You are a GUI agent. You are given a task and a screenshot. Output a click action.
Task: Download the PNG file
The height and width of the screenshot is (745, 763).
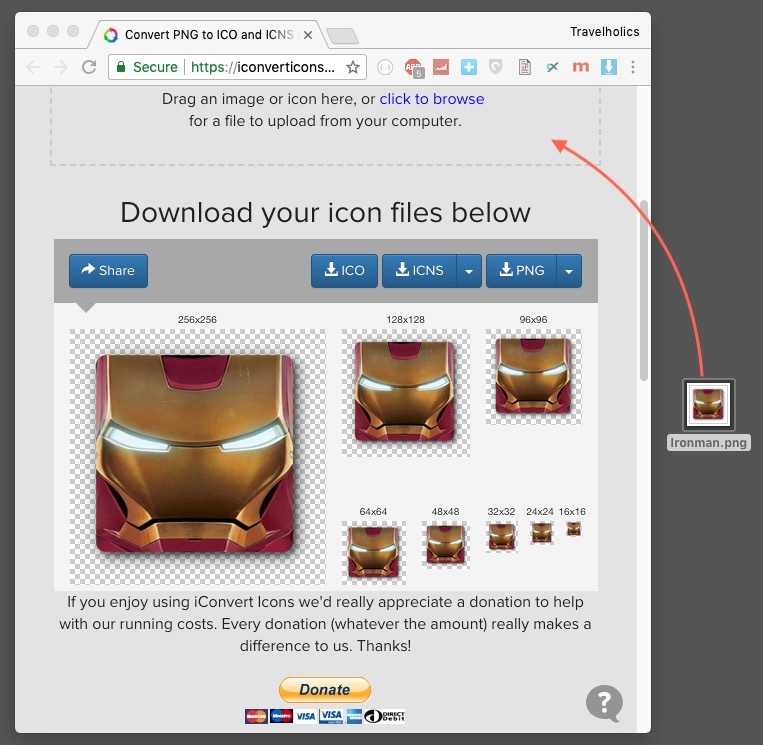coord(522,271)
